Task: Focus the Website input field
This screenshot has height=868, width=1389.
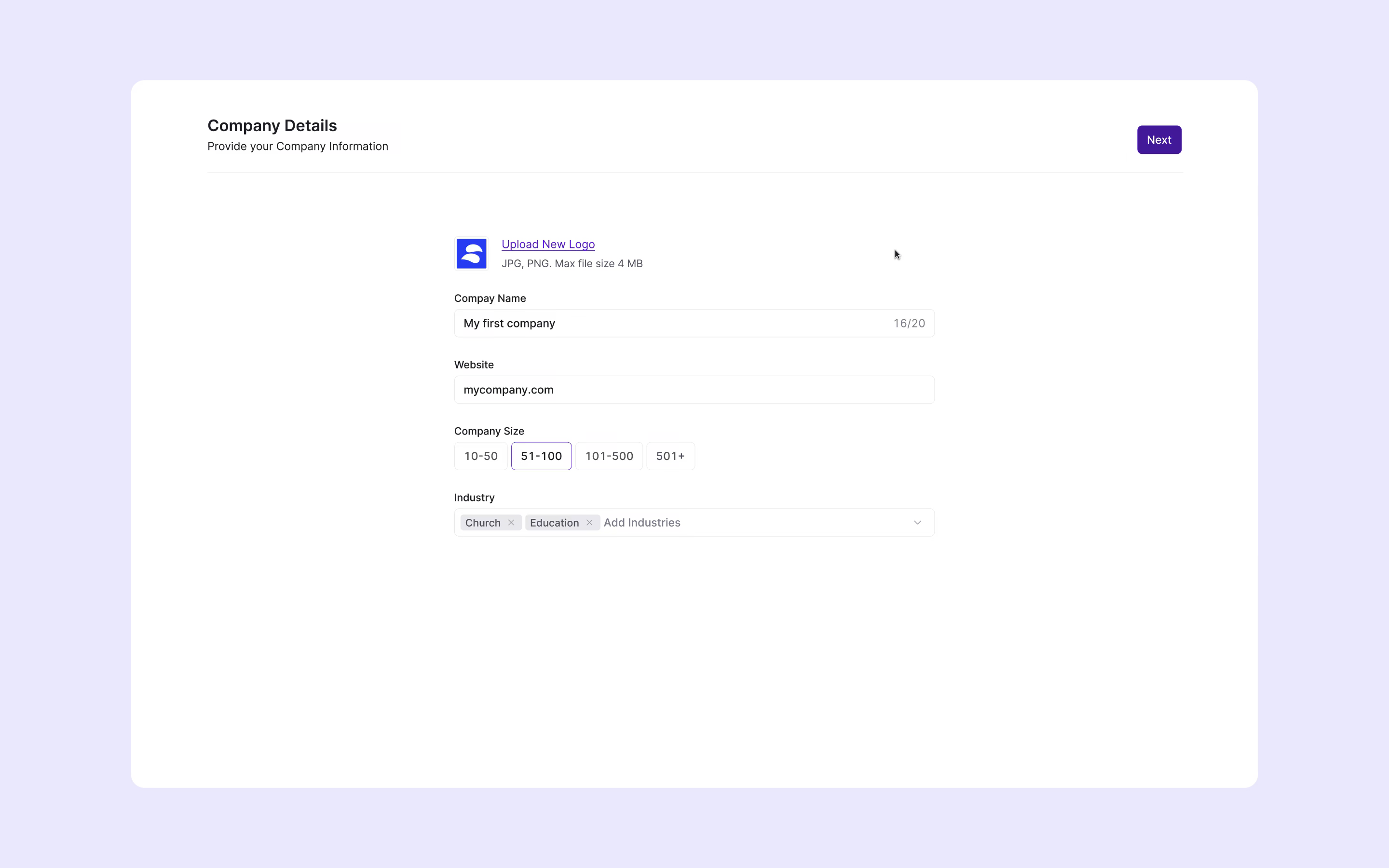Action: 694,390
